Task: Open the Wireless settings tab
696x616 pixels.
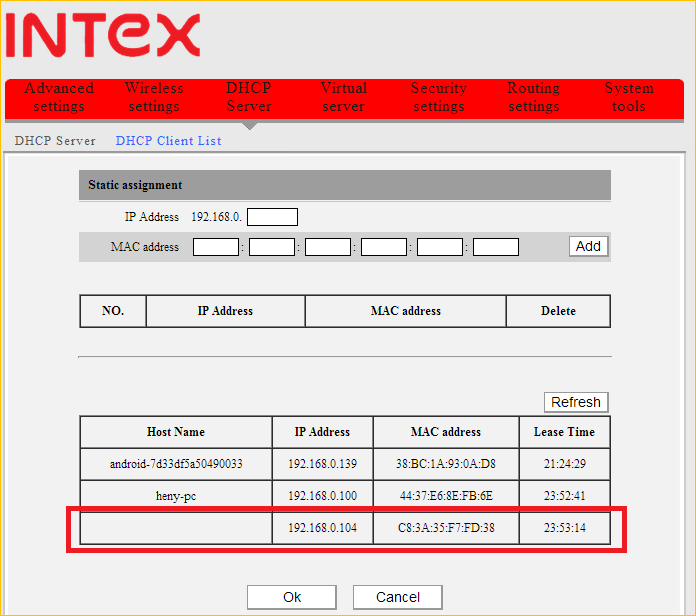Action: point(154,97)
